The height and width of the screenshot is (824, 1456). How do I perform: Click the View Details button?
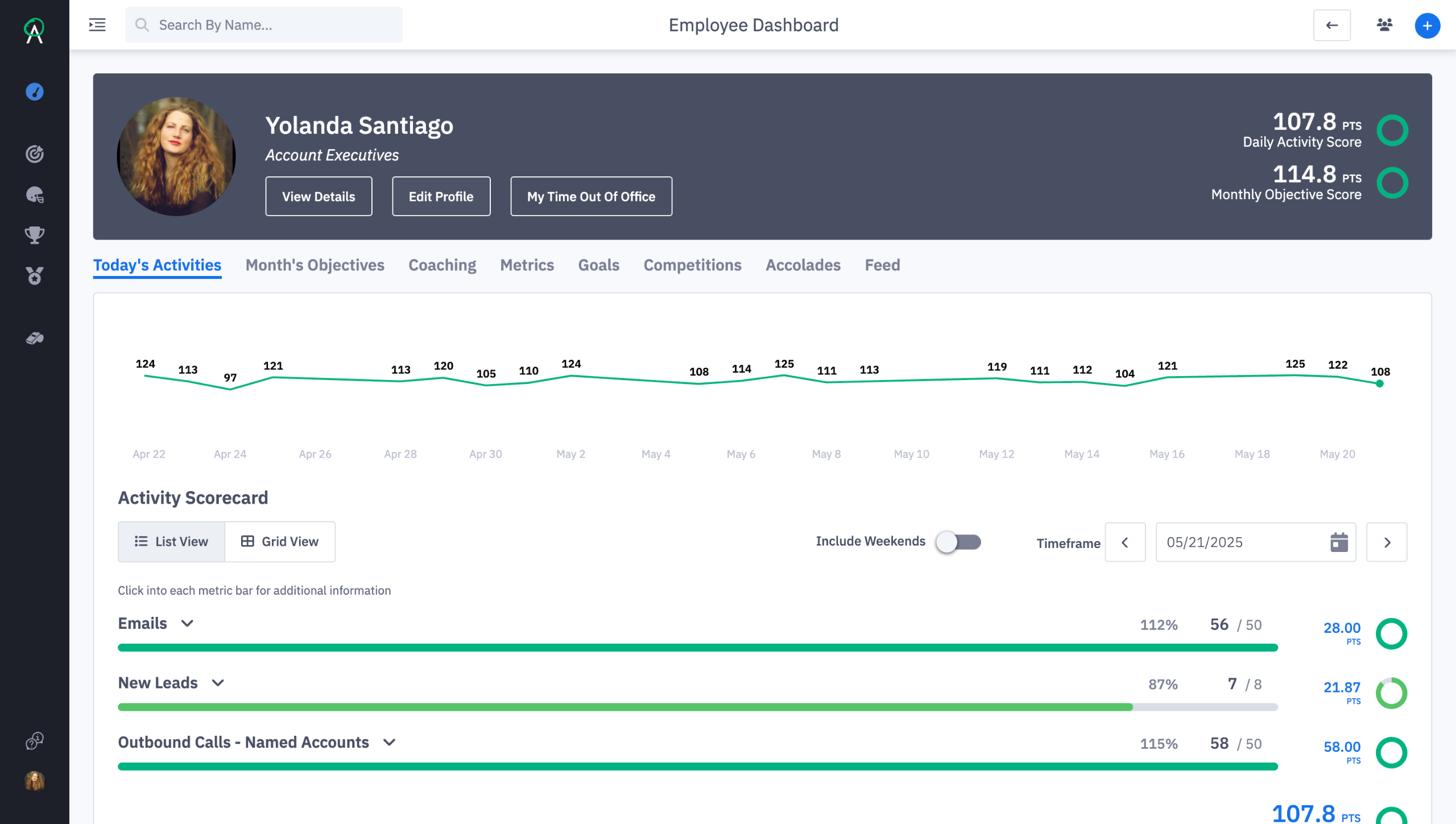coord(318,196)
